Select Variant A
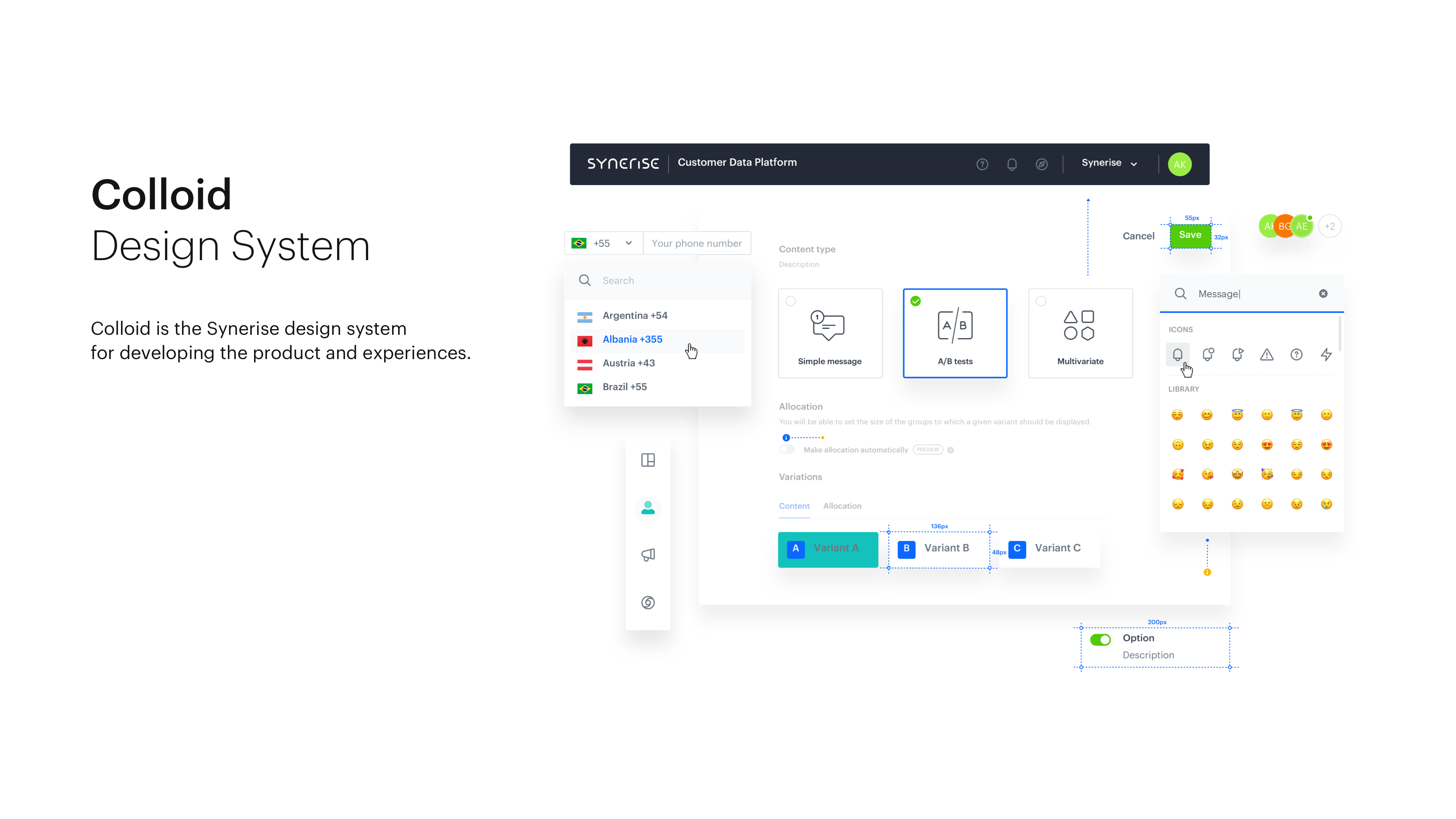 828,549
